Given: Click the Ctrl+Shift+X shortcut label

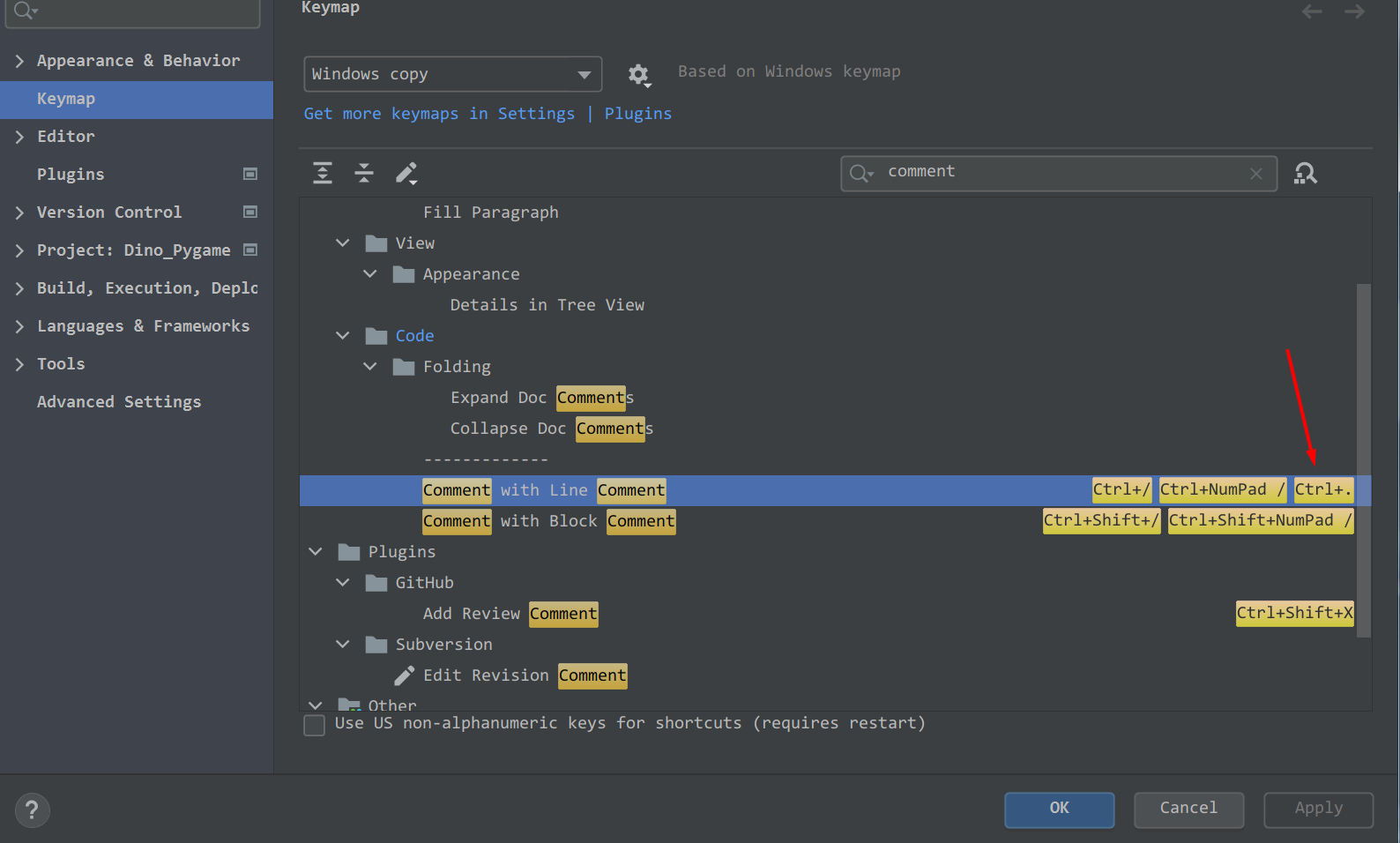Looking at the screenshot, I should pos(1294,614).
